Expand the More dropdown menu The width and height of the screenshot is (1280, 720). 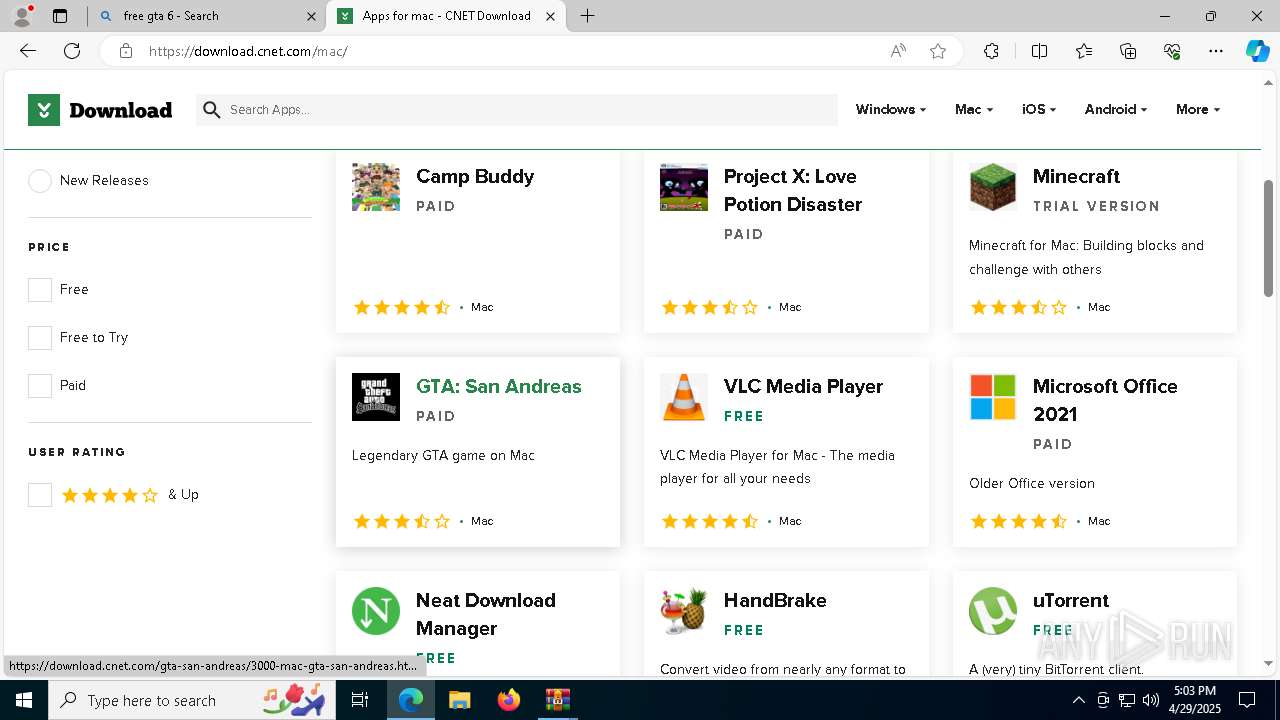[1198, 110]
